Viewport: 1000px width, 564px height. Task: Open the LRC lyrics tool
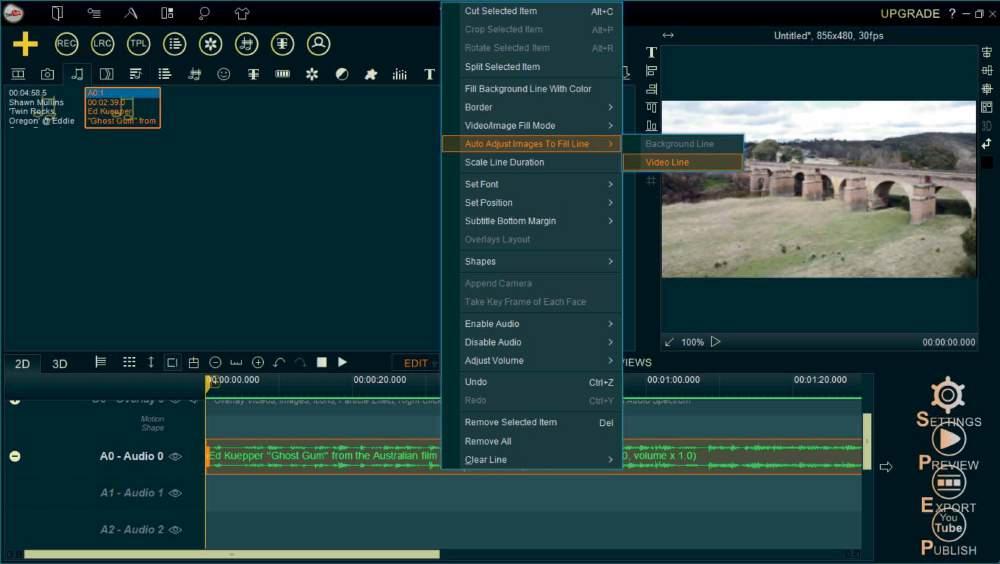pos(103,44)
